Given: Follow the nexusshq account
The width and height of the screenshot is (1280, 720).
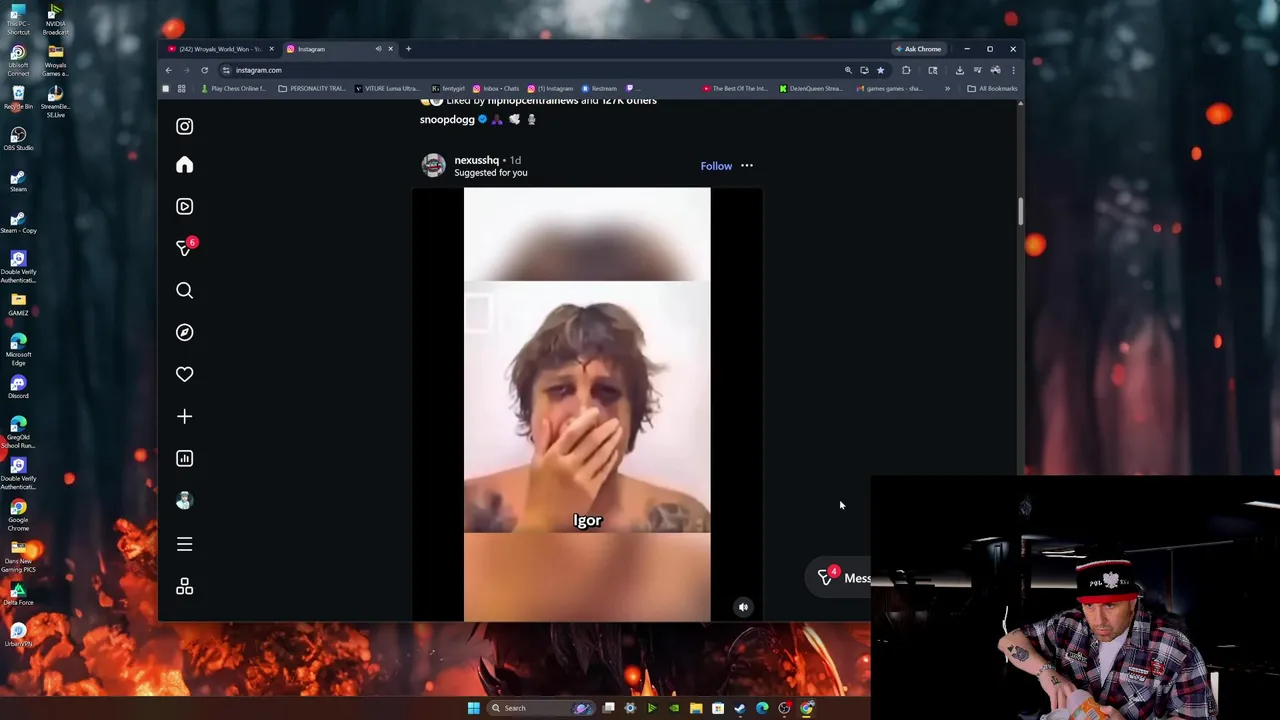Looking at the screenshot, I should (716, 166).
